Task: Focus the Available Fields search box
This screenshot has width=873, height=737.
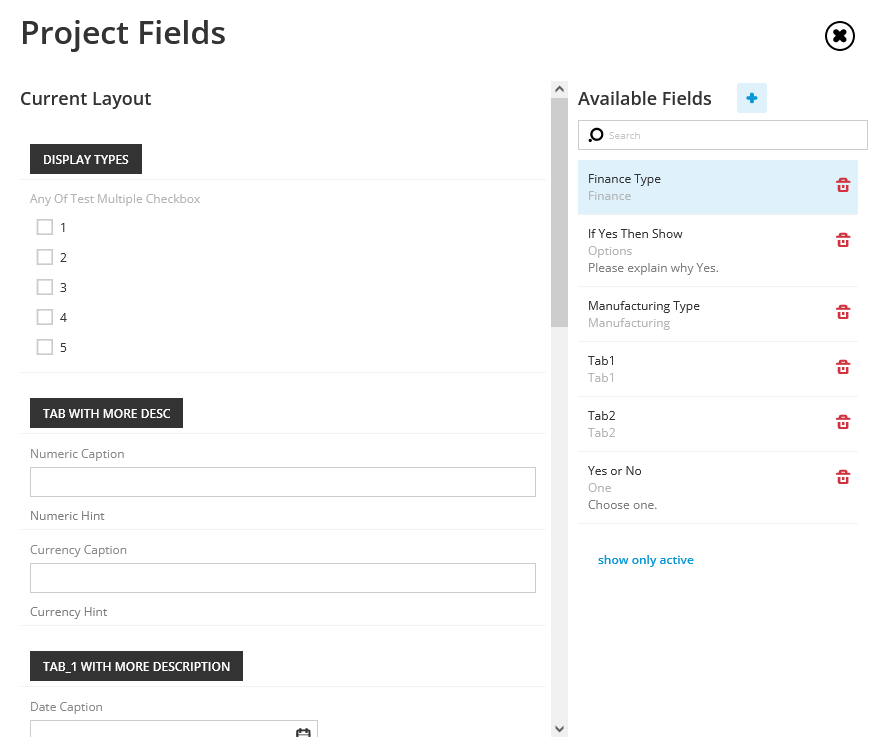Action: click(x=723, y=135)
